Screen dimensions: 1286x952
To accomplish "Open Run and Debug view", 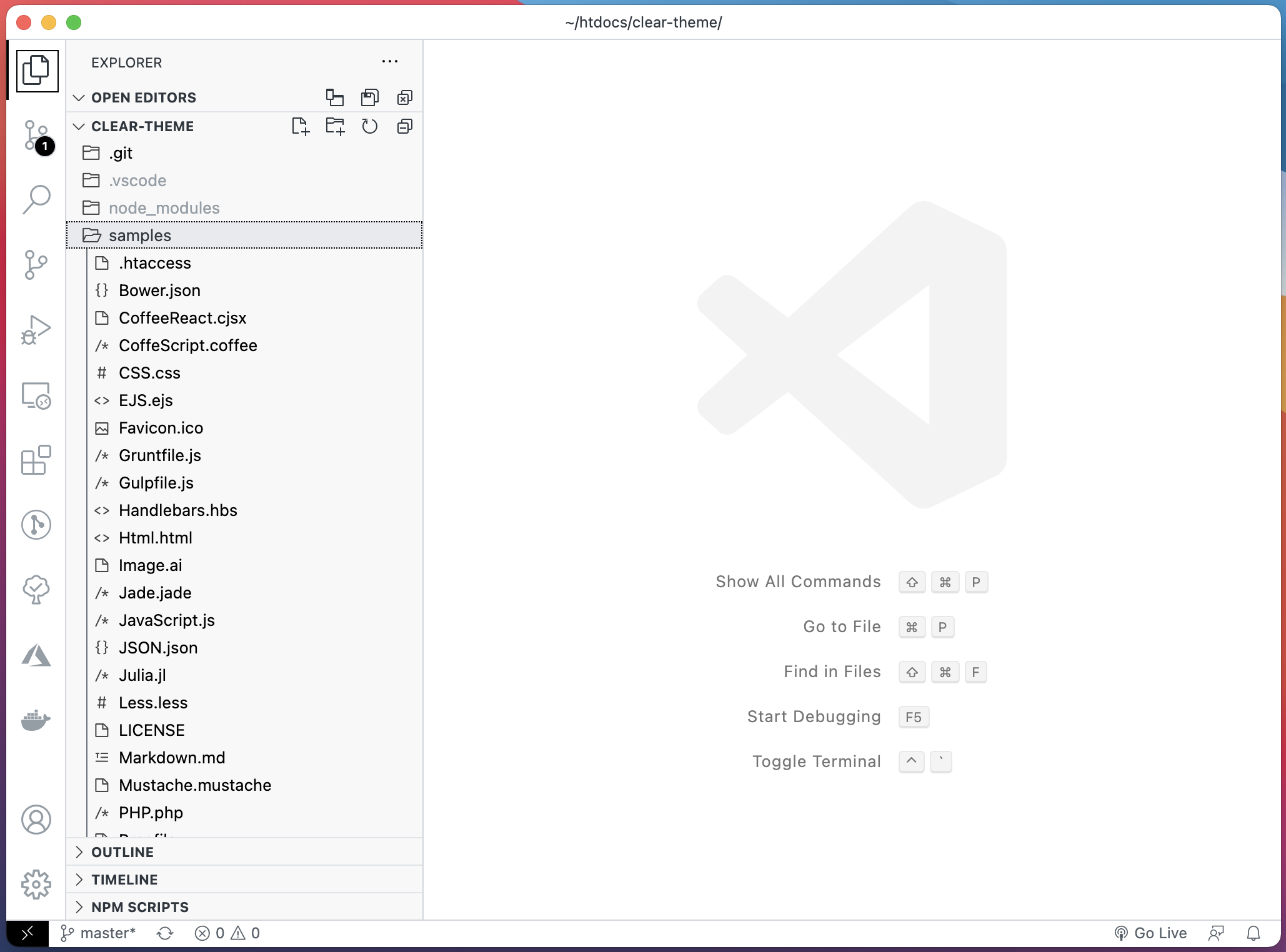I will 36,330.
